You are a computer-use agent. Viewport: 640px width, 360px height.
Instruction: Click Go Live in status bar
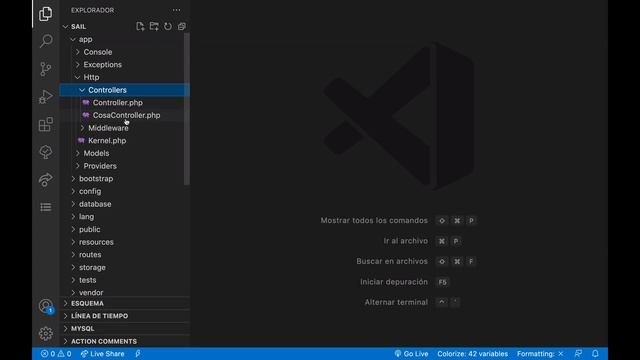pos(411,354)
